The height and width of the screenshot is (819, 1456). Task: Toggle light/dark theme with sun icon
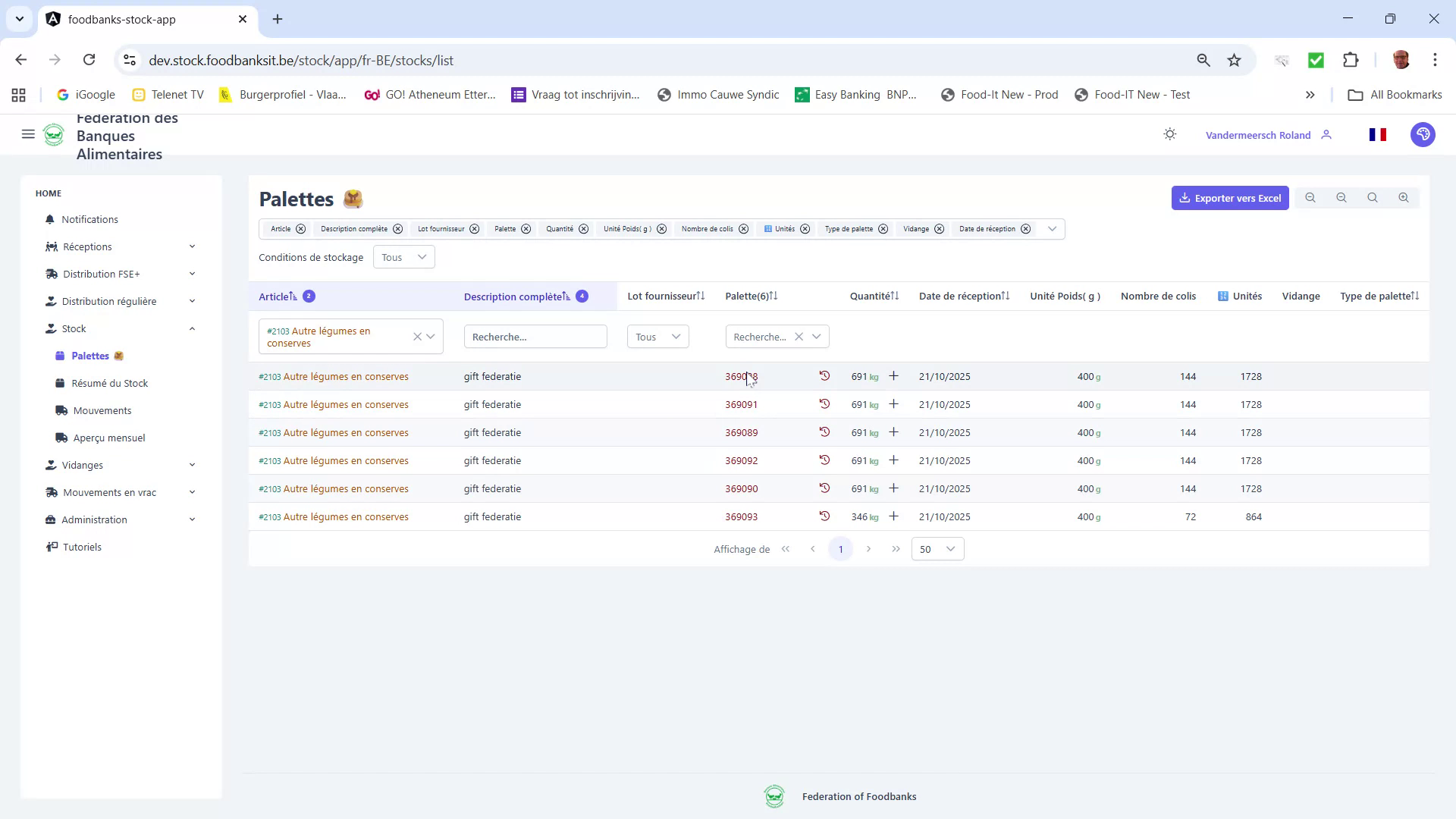[x=1169, y=133]
